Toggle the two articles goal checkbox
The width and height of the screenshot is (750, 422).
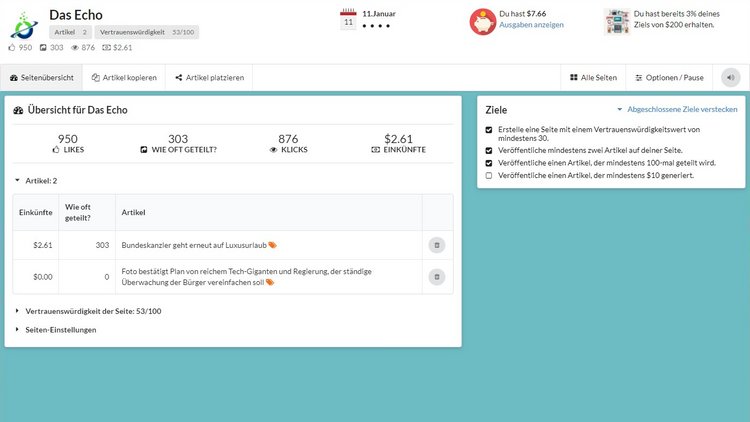point(488,150)
